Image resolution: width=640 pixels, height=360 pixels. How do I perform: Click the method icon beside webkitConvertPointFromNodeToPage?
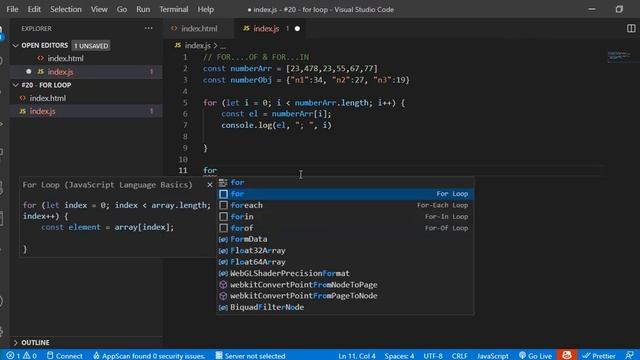[223, 285]
